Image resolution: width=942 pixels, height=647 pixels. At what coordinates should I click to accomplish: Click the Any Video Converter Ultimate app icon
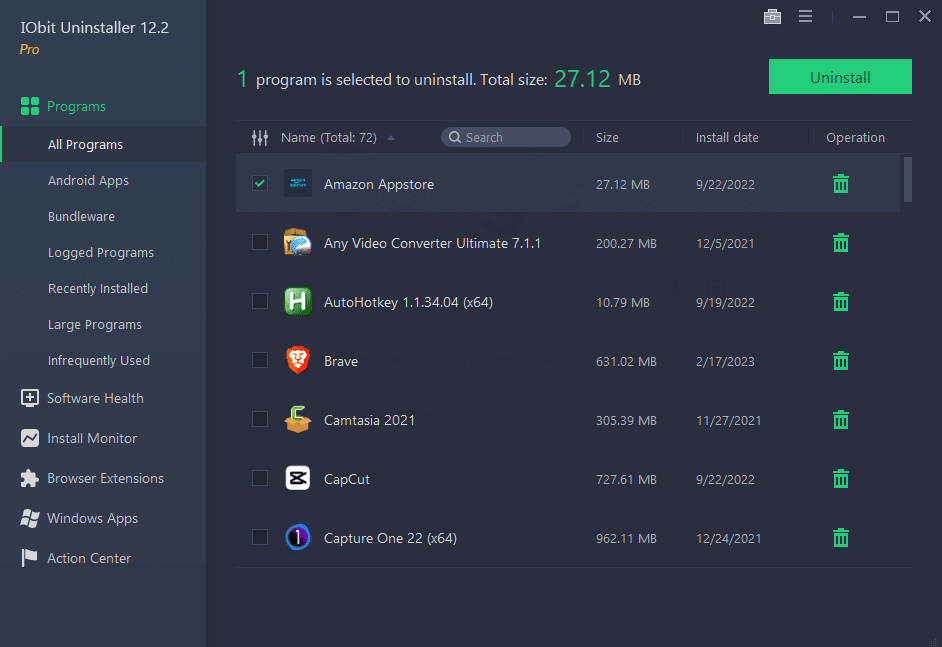(x=297, y=242)
